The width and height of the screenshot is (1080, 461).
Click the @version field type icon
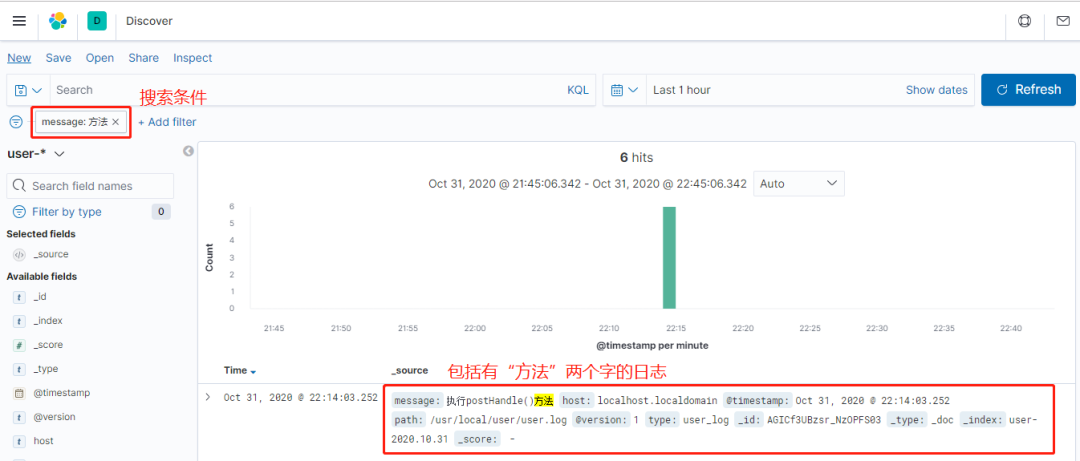coord(19,418)
